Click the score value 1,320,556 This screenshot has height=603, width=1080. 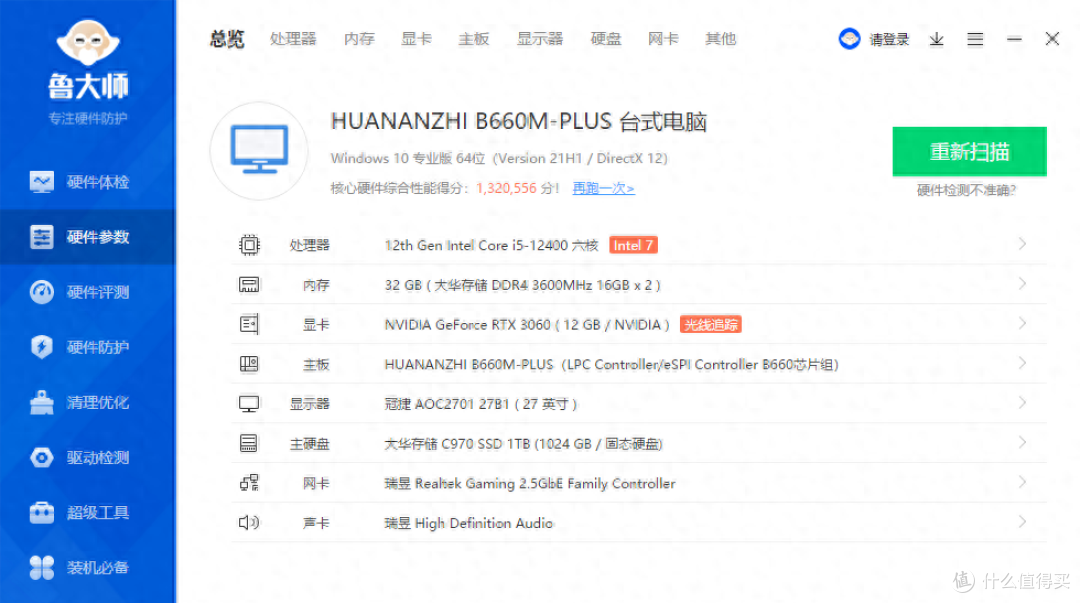pos(506,188)
